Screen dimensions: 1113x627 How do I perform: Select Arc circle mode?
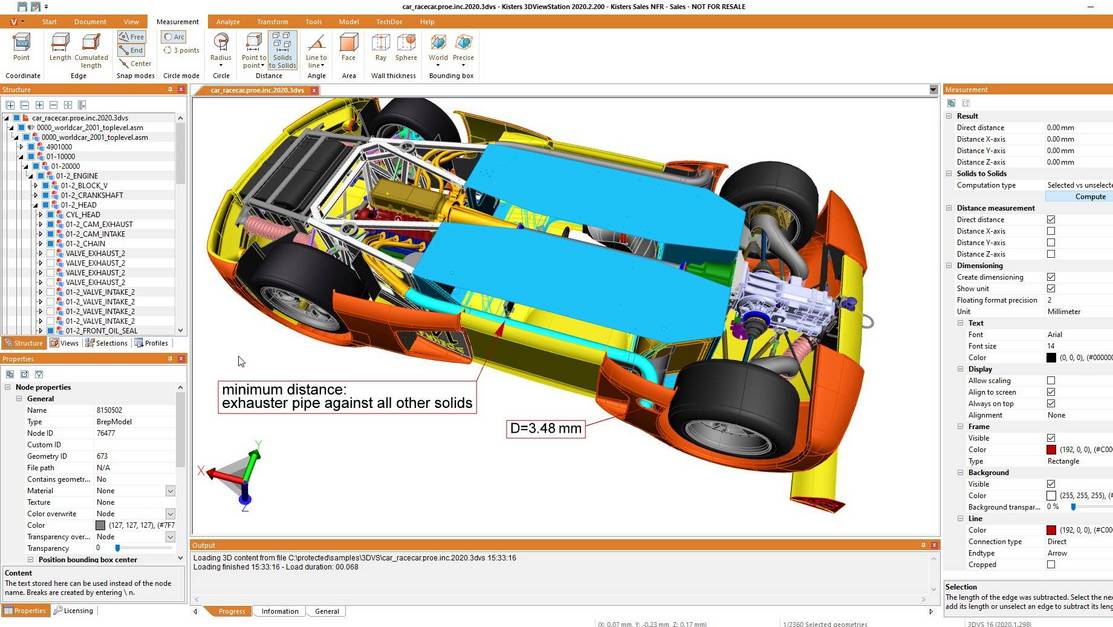(x=174, y=37)
